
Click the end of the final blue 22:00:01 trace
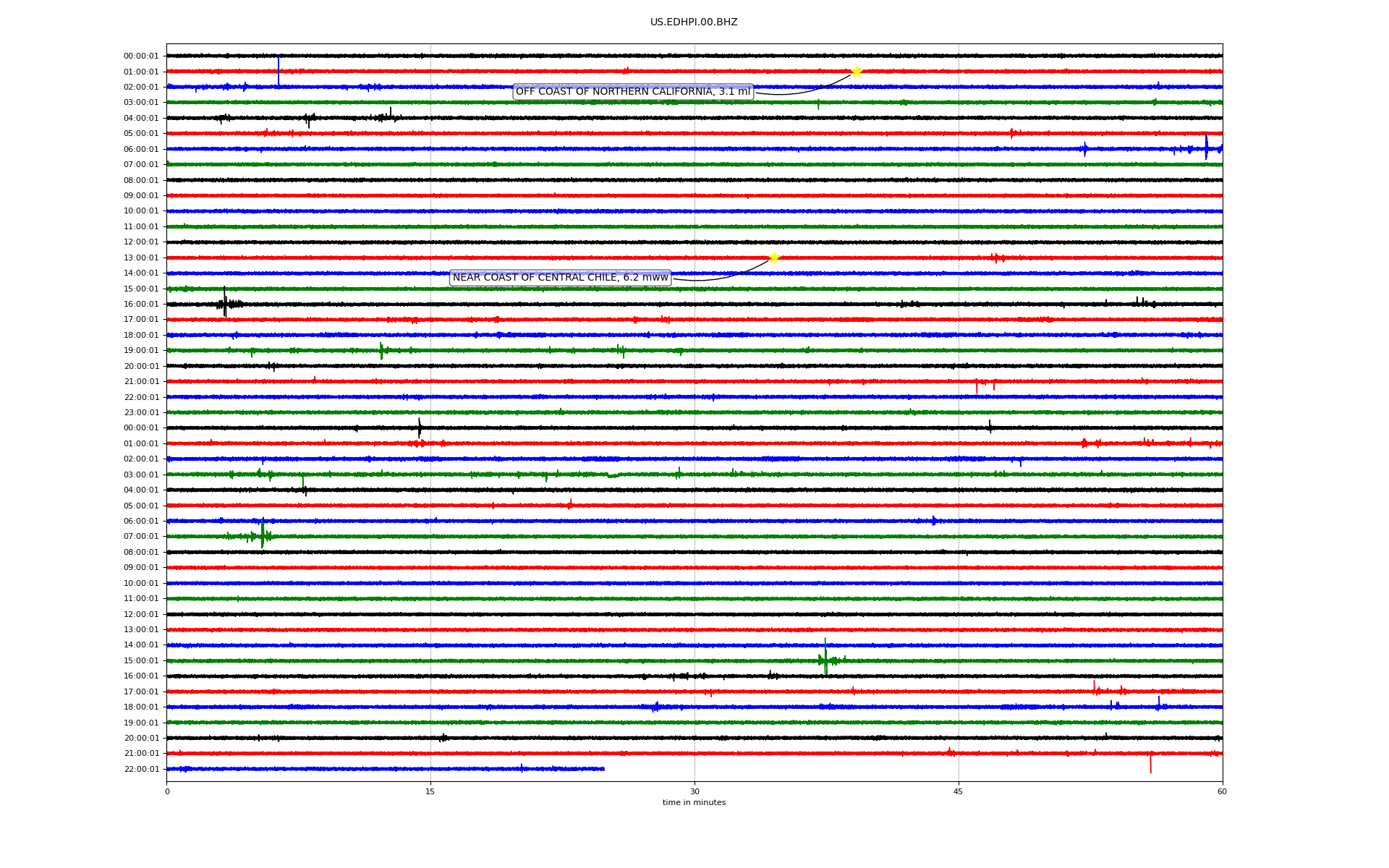click(x=603, y=769)
